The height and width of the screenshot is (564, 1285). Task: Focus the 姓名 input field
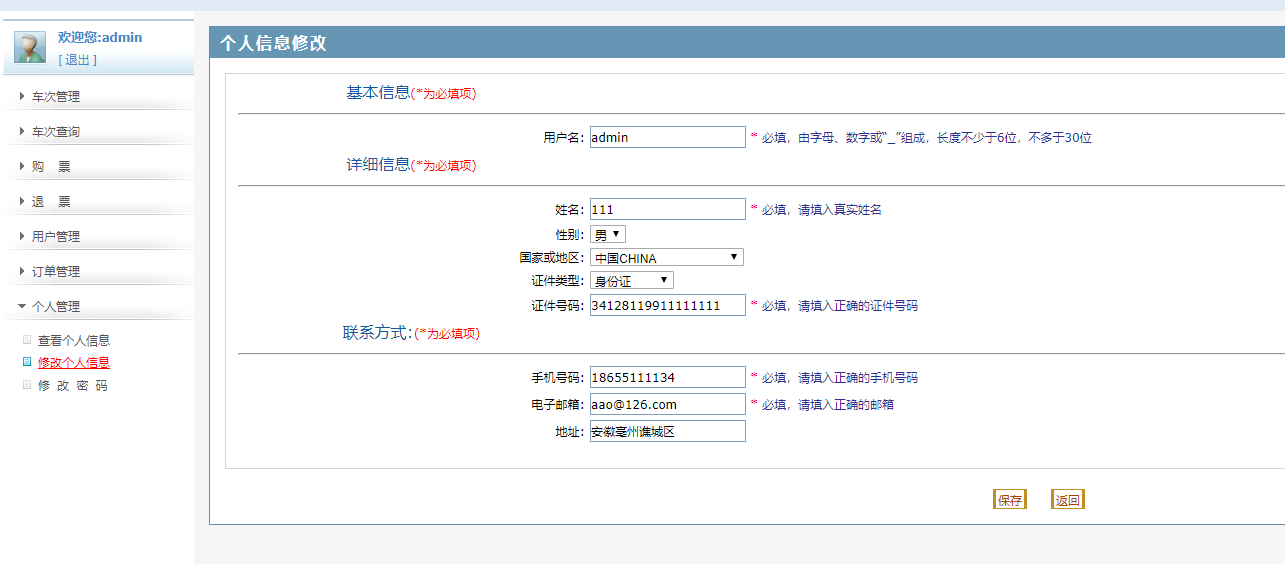668,209
